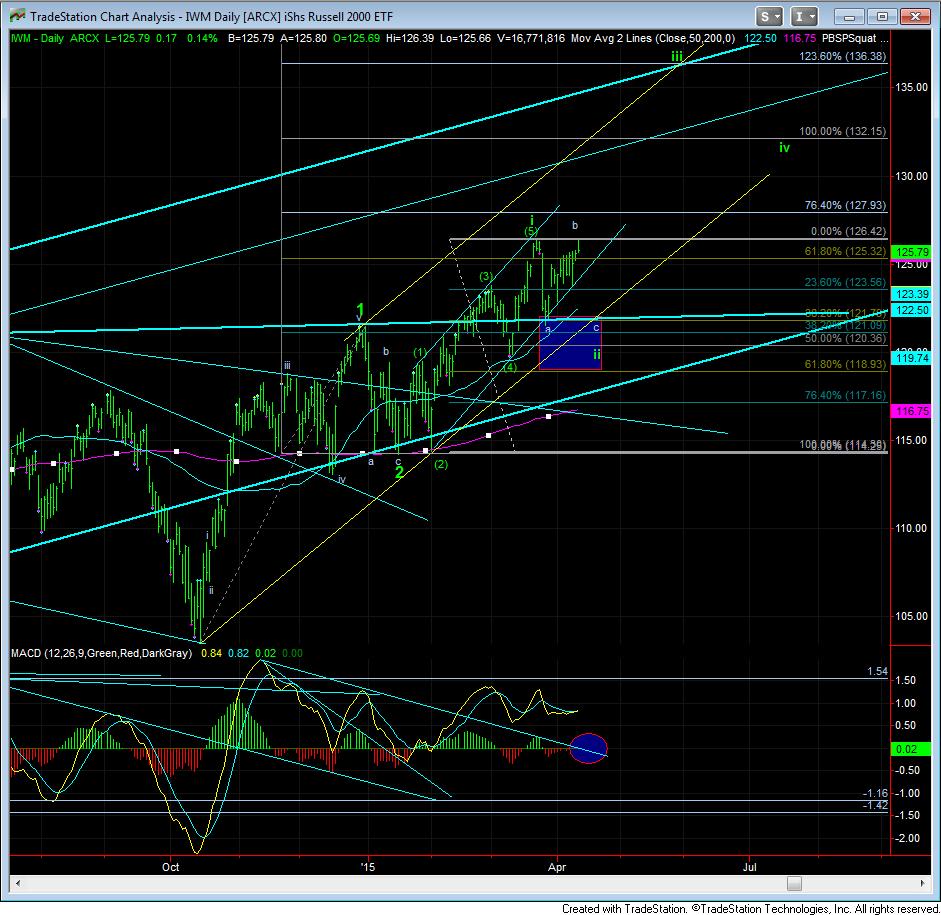This screenshot has height=915, width=941.
Task: Click the 1.54 MACD level label
Action: click(x=877, y=671)
